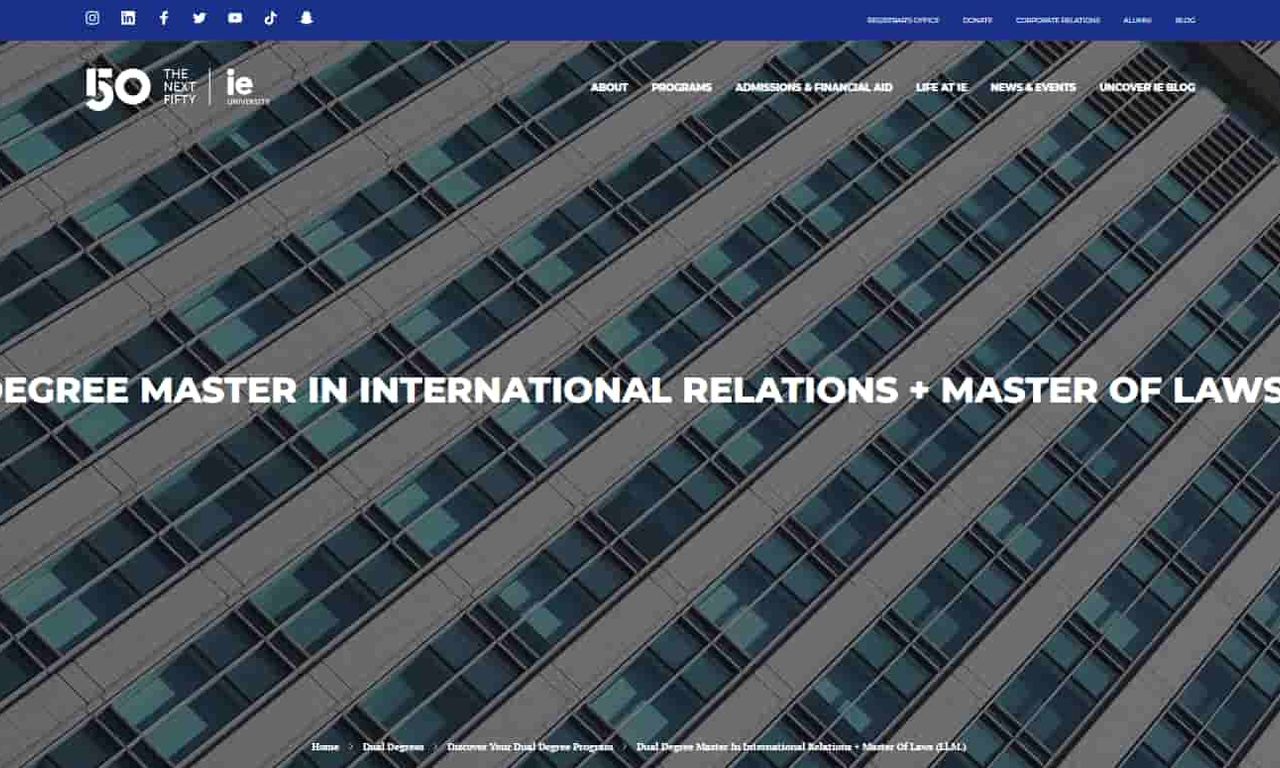Go to the YouTube channel icon
Viewport: 1280px width, 768px height.
(235, 18)
